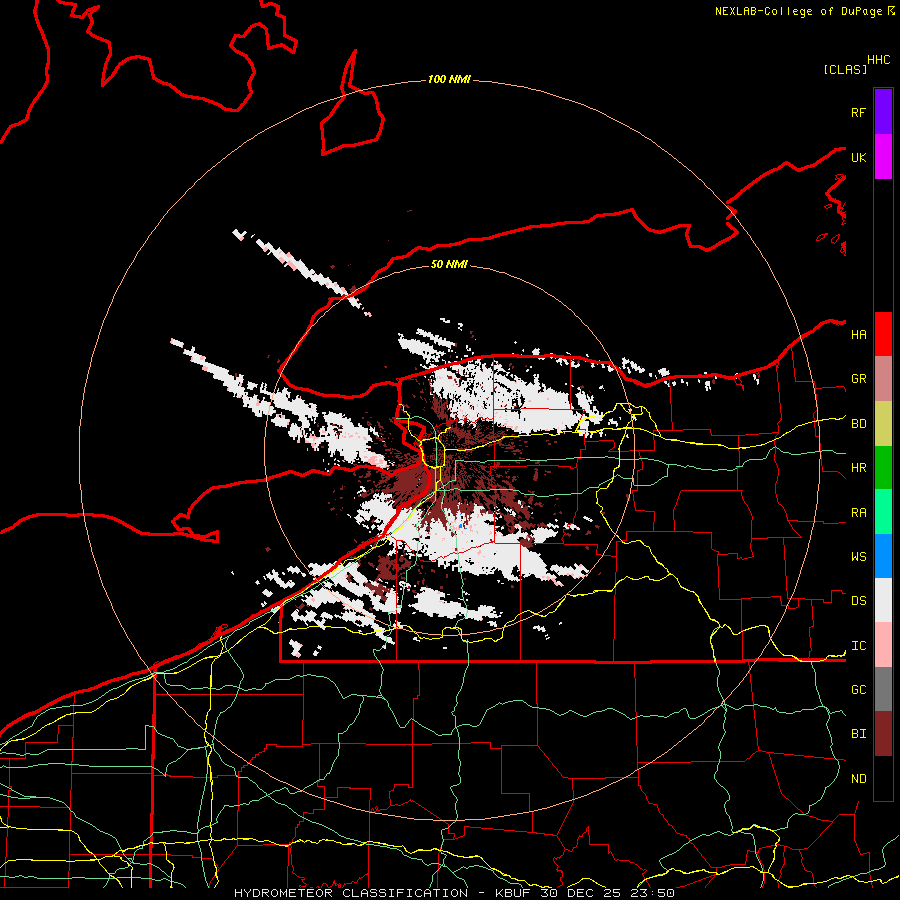Click the IC legend label

click(858, 645)
